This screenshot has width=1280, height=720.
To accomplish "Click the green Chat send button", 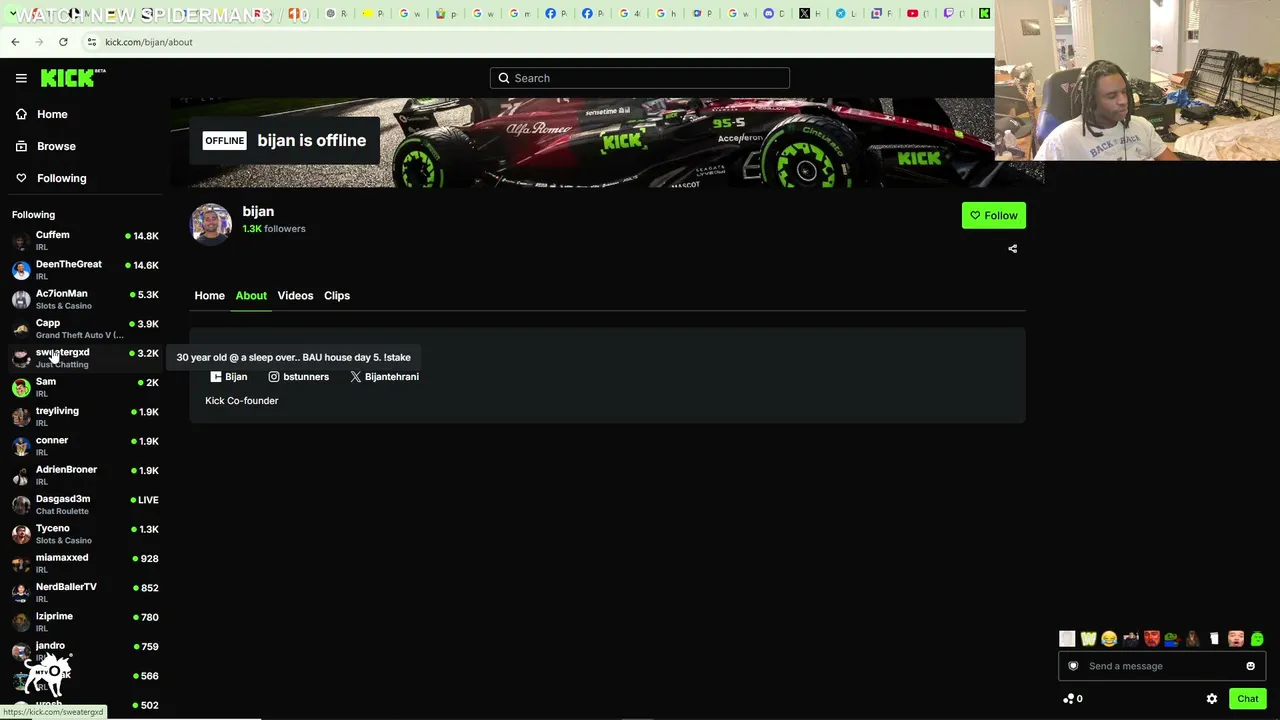I will pyautogui.click(x=1247, y=699).
